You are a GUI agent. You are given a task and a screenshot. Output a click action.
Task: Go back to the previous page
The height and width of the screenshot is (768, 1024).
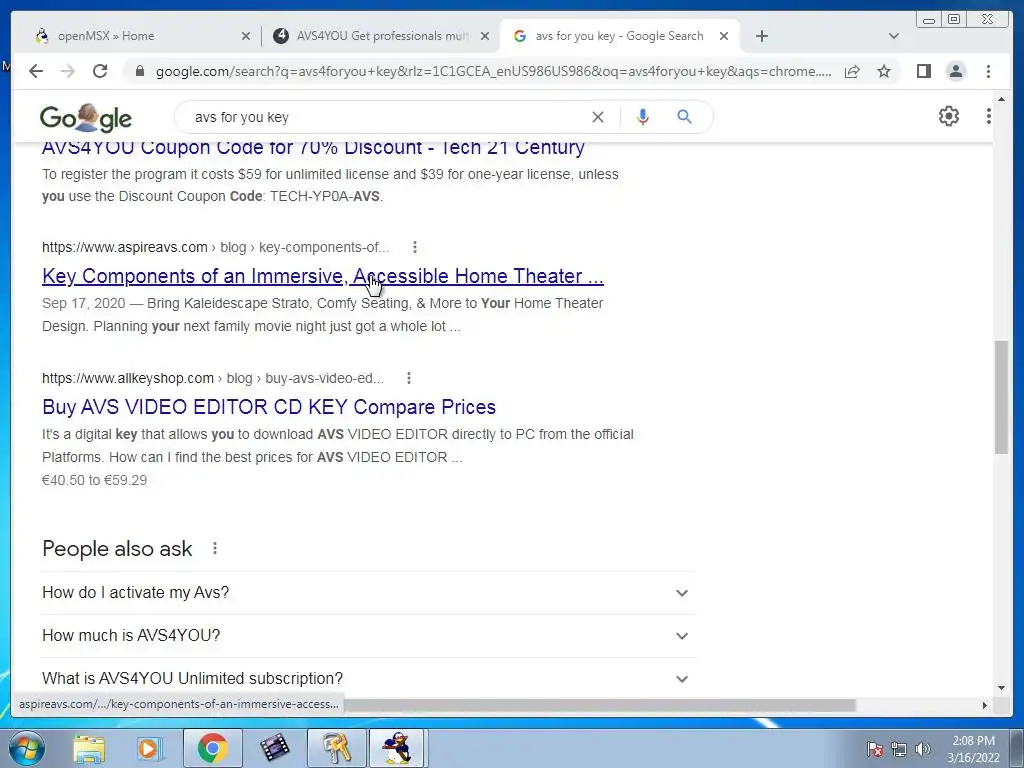coord(36,71)
